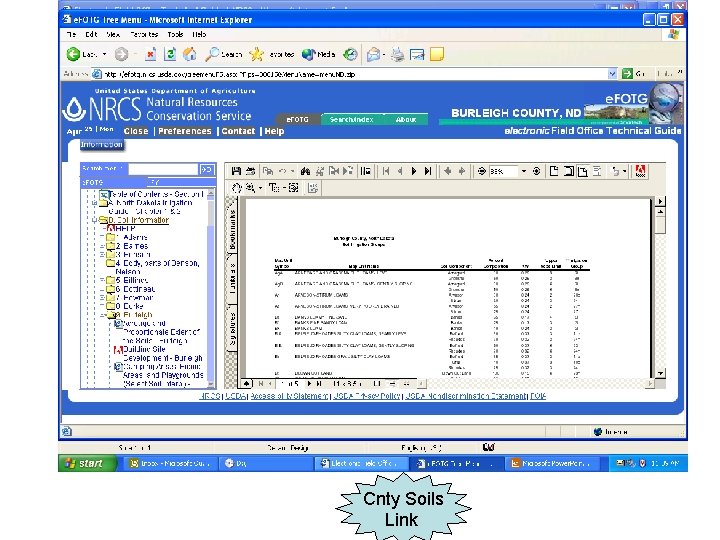Screen dimensions: 720x540
Task: Click the PDF toolbar print icon
Action: click(250, 171)
